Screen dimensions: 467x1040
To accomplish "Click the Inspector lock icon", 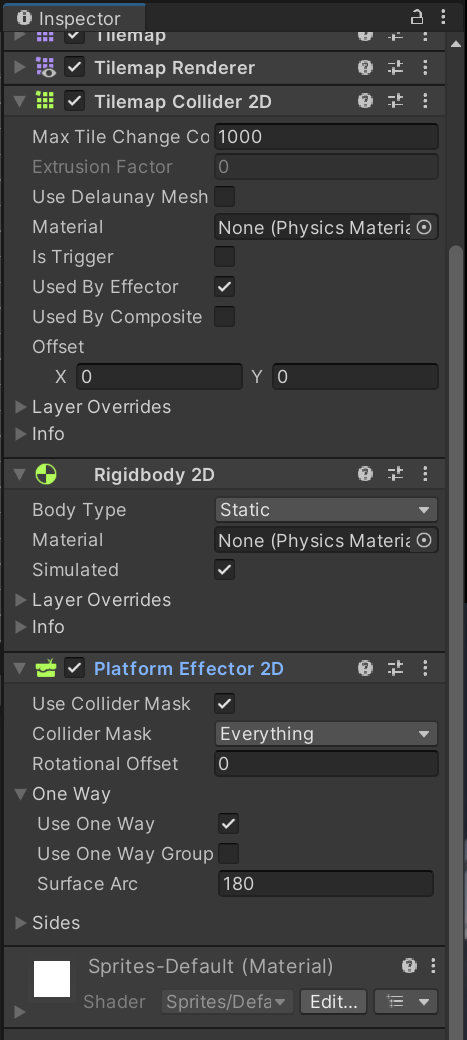I will click(417, 17).
